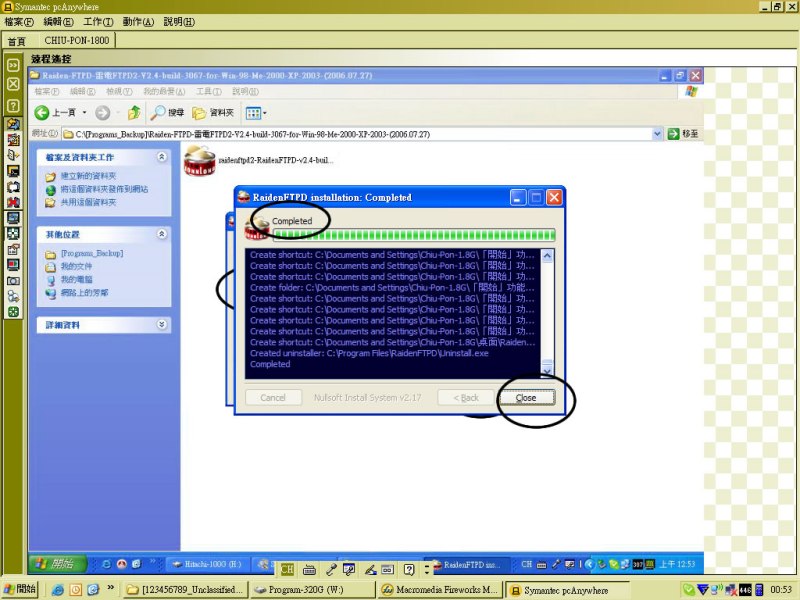The height and width of the screenshot is (600, 800).
Task: Switch to the CHIU-PON-1800 session tab
Action: 77,40
